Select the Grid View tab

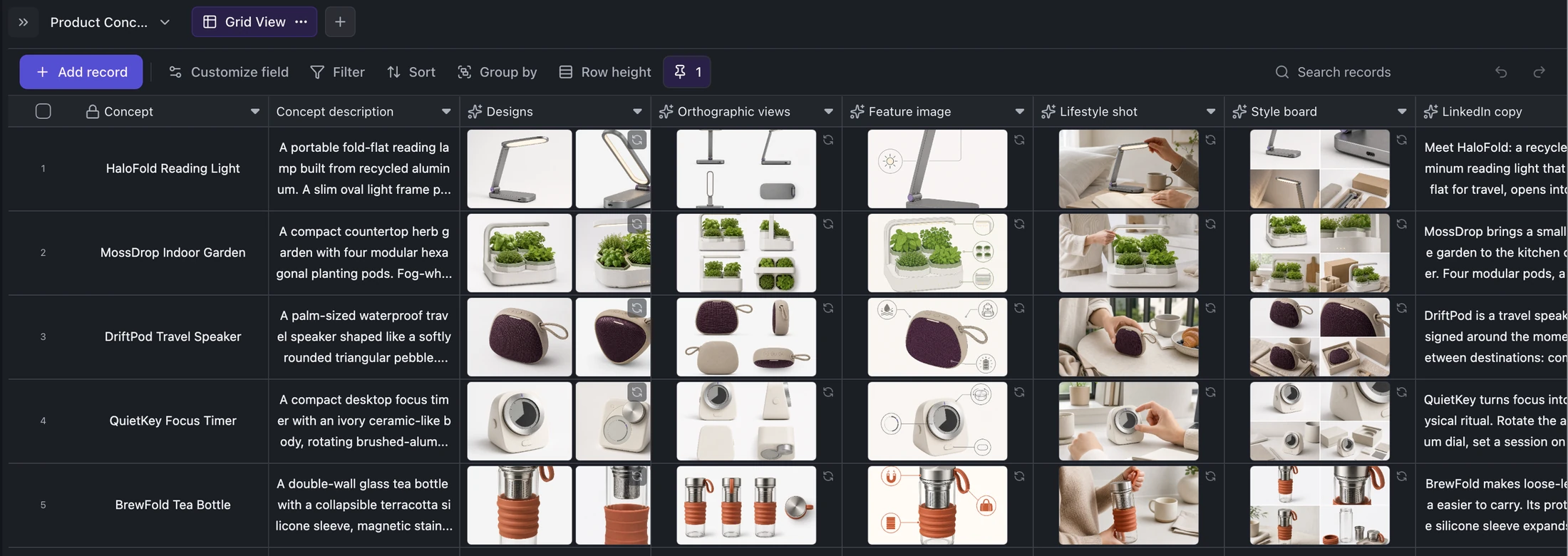coord(254,22)
